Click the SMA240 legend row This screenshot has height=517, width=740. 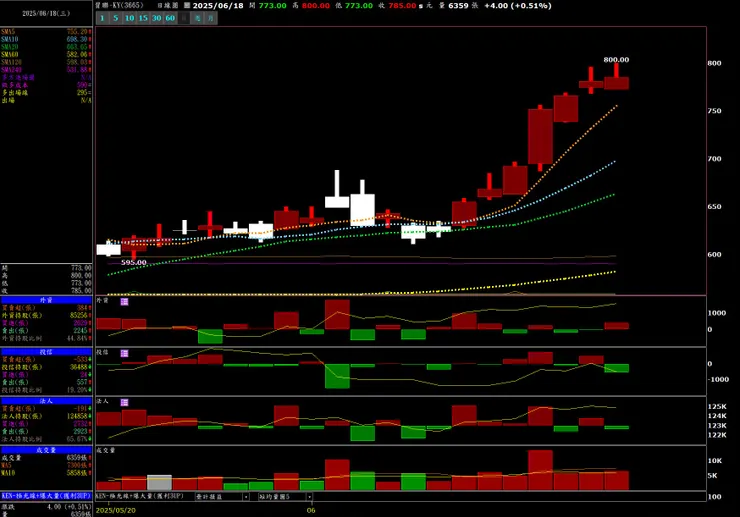pos(46,69)
